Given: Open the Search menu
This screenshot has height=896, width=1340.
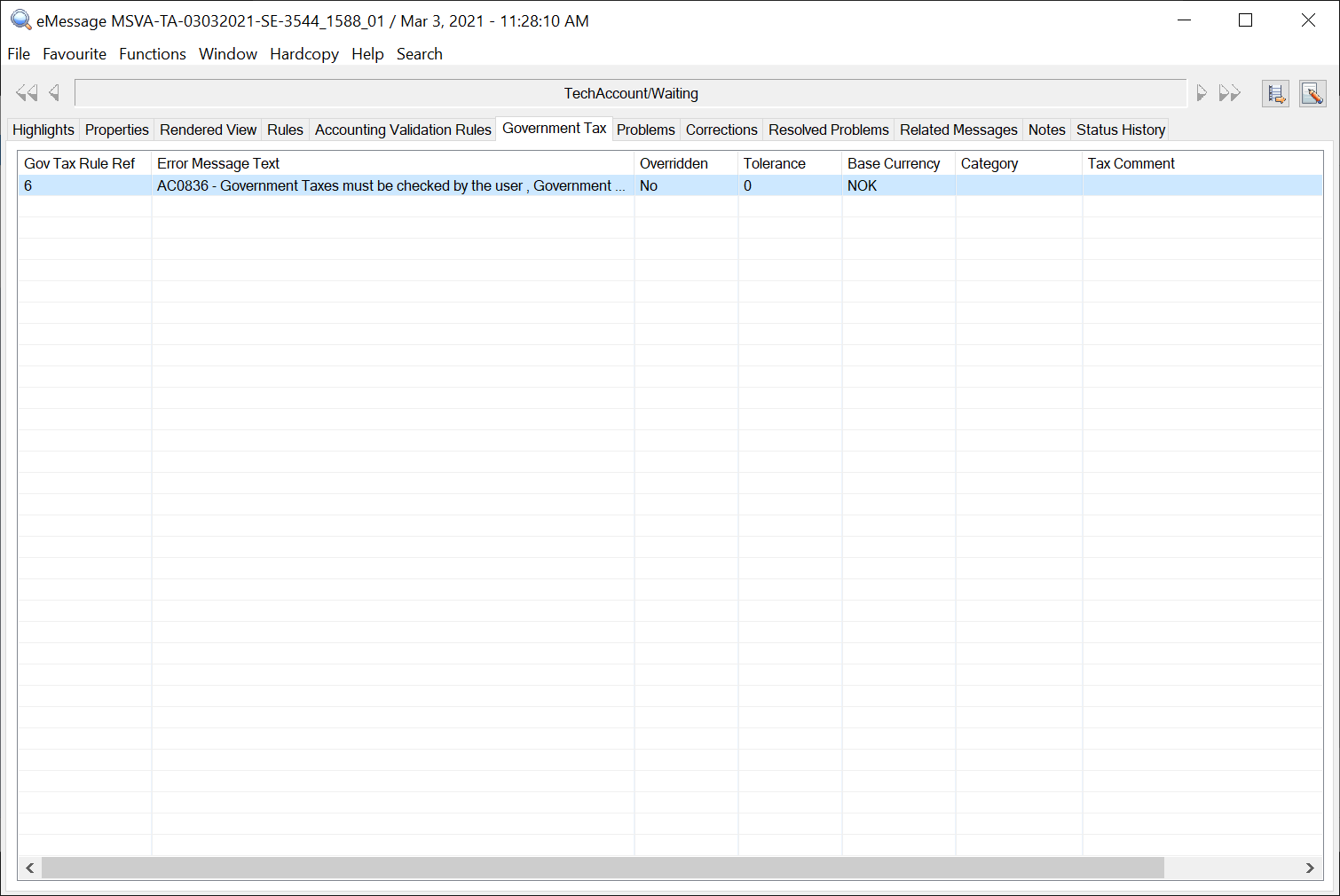Looking at the screenshot, I should 419,54.
